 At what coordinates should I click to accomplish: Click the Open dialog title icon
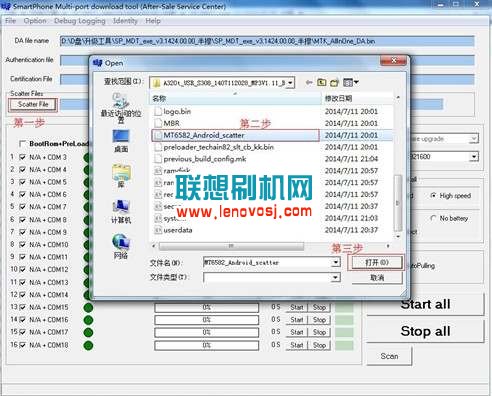point(97,63)
